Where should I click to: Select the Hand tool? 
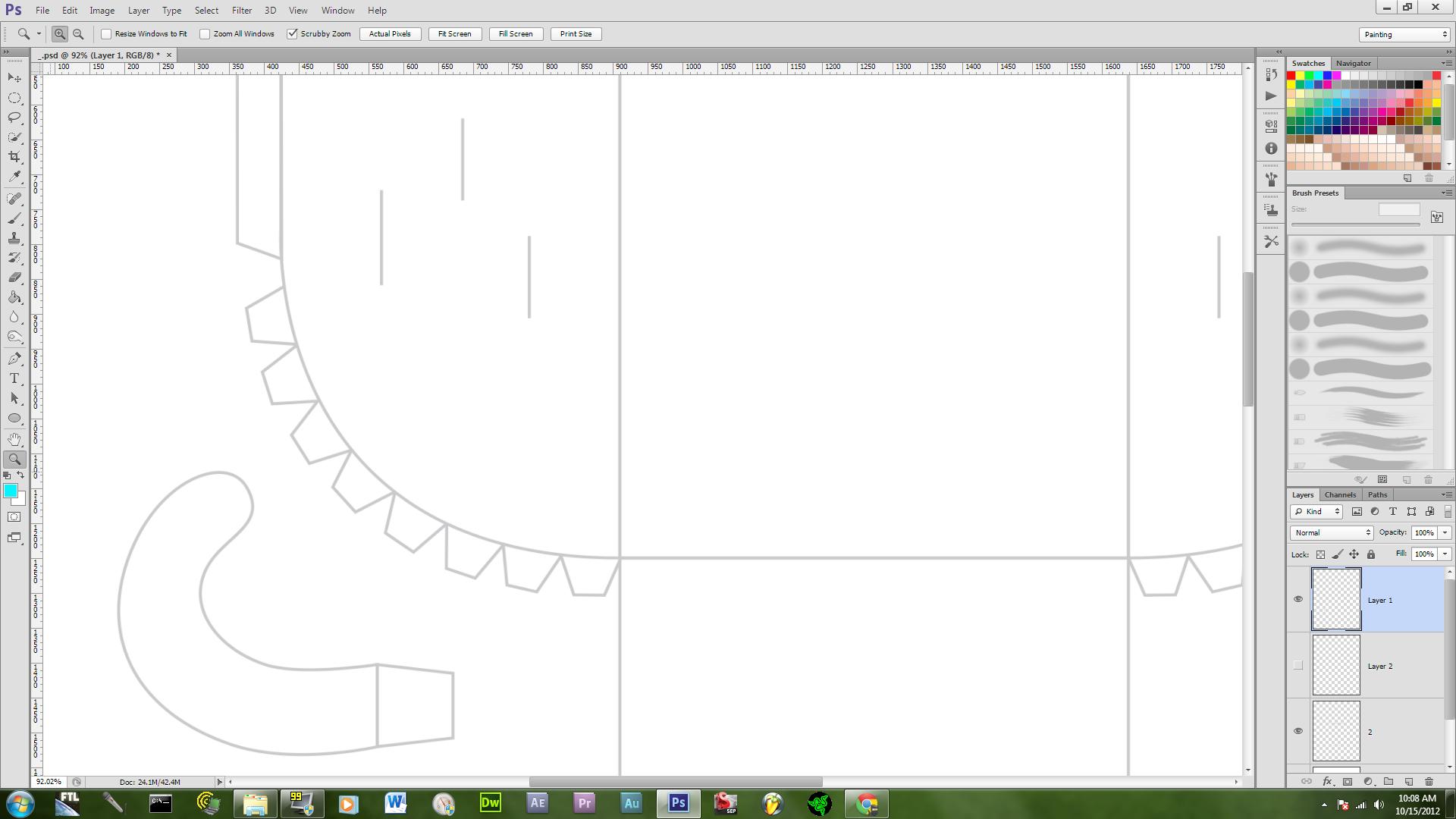14,440
